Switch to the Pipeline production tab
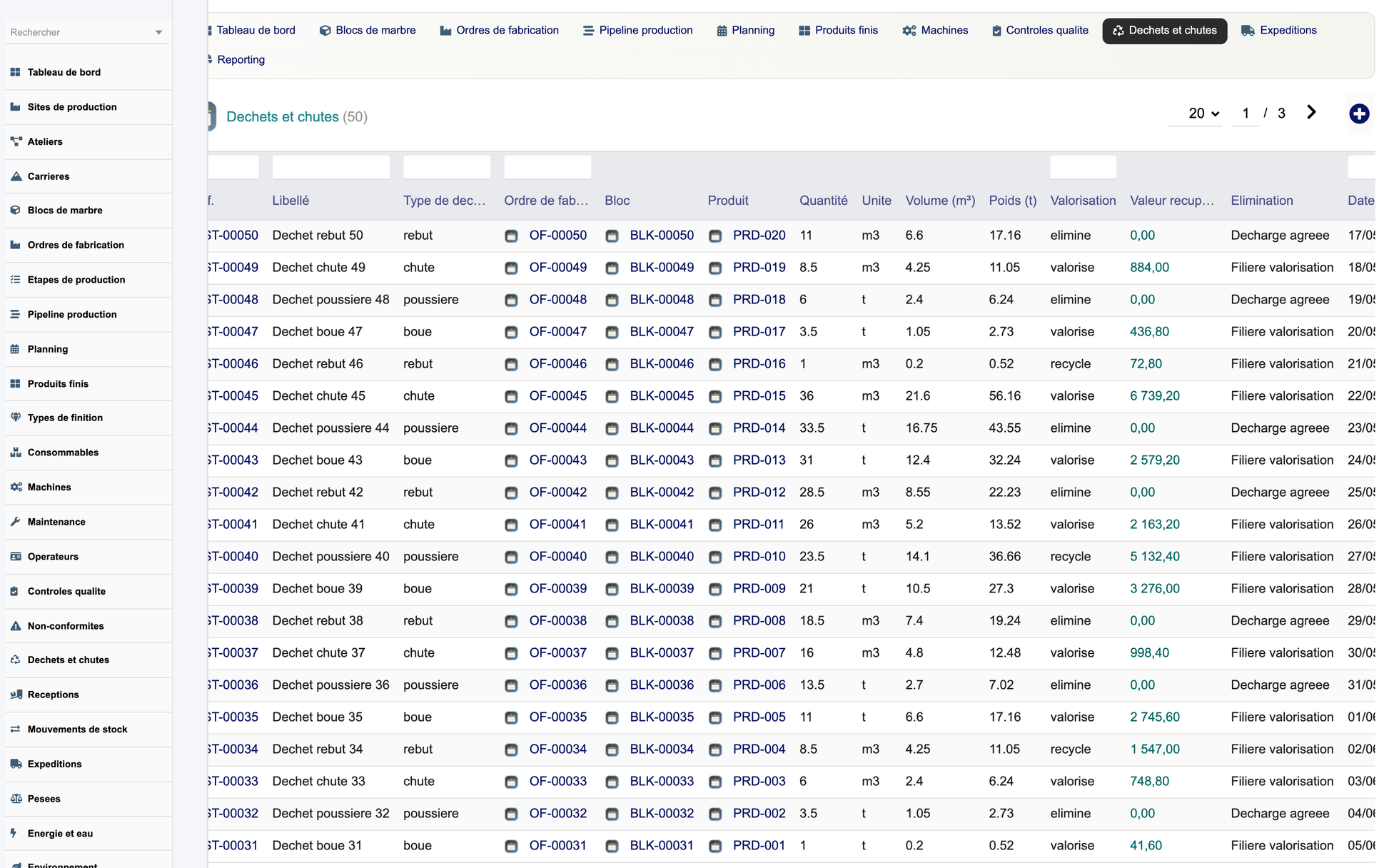 click(x=638, y=30)
